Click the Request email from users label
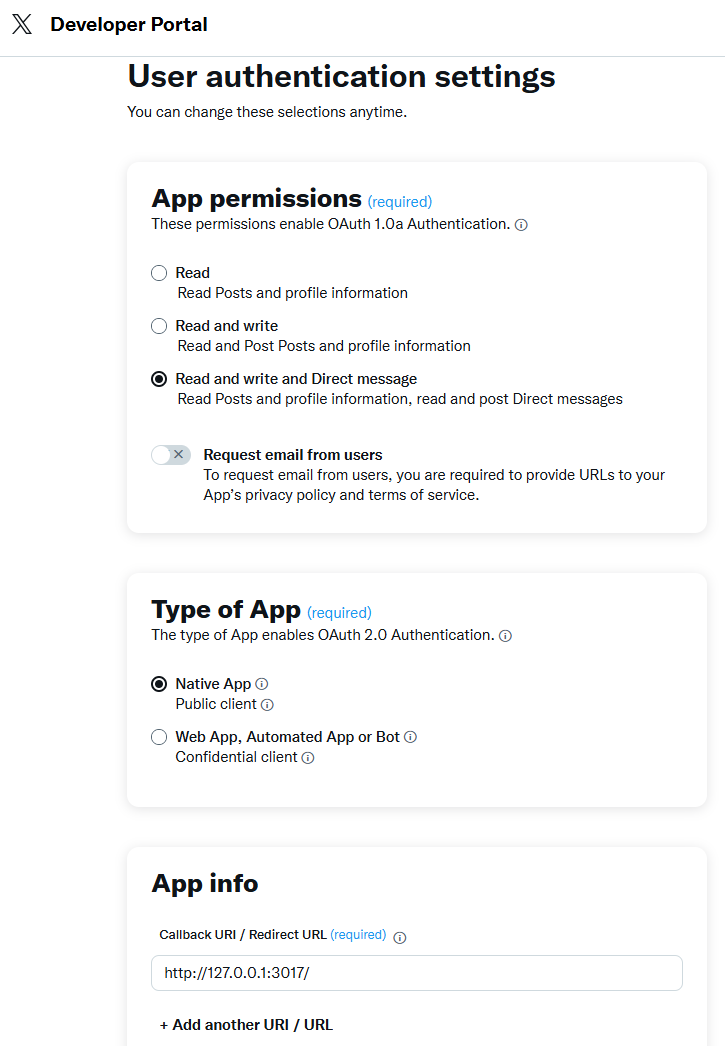The width and height of the screenshot is (725, 1046). click(x=293, y=455)
